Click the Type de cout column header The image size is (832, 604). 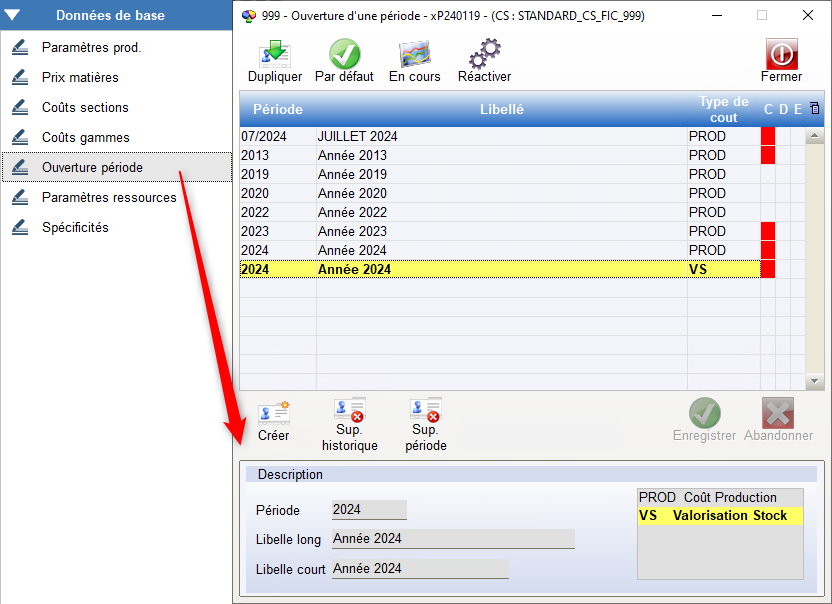[723, 109]
